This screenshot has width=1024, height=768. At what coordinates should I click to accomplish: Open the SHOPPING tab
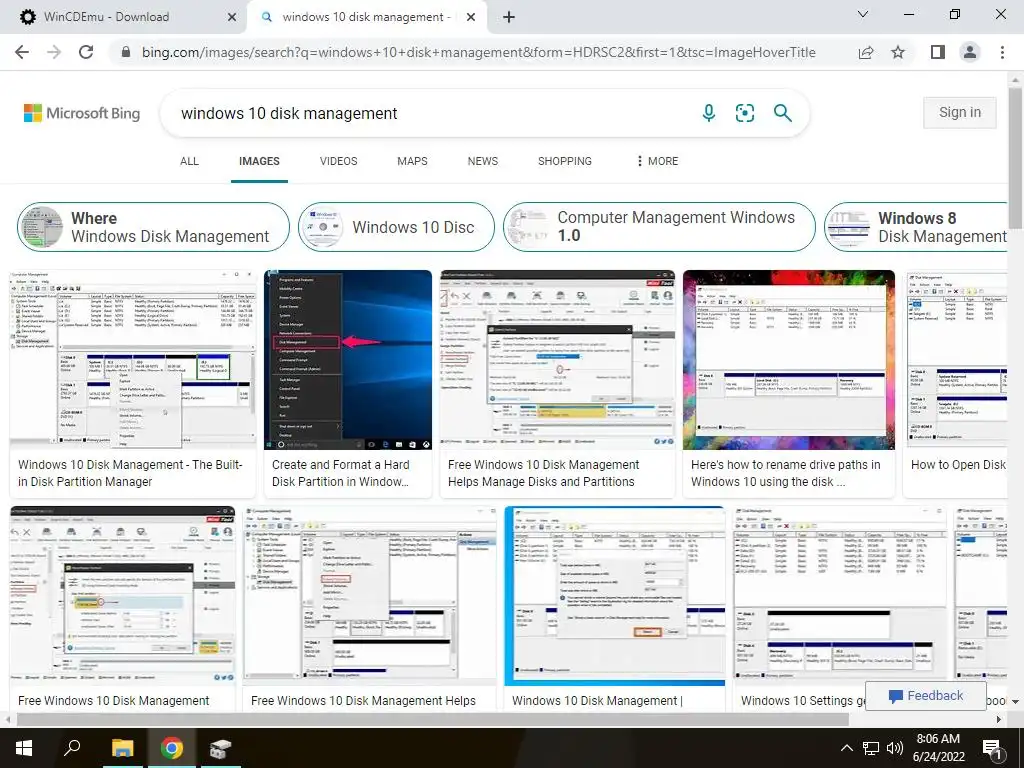[x=565, y=161]
